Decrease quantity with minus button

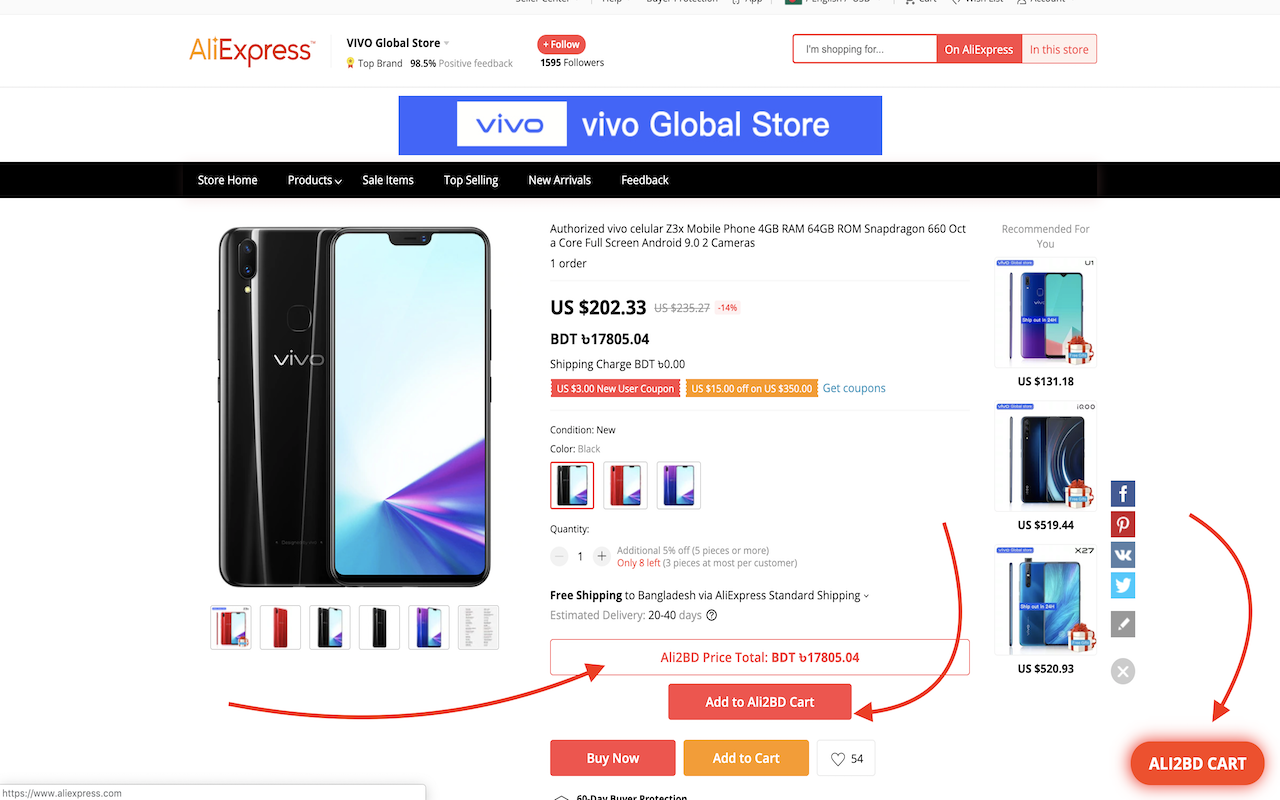click(559, 556)
